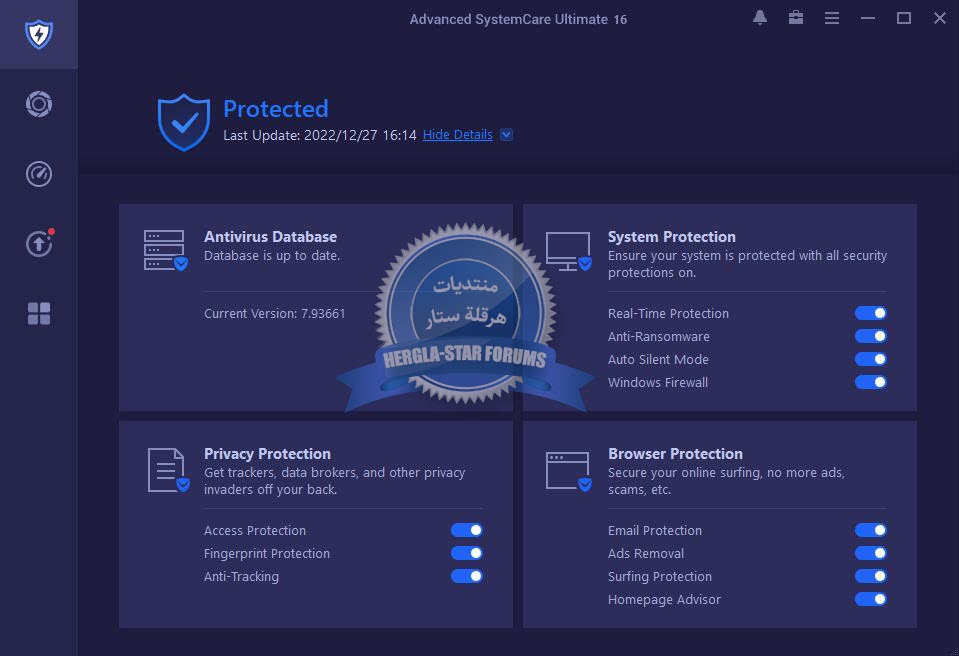
Task: Minimize the SystemCare window
Action: (868, 18)
